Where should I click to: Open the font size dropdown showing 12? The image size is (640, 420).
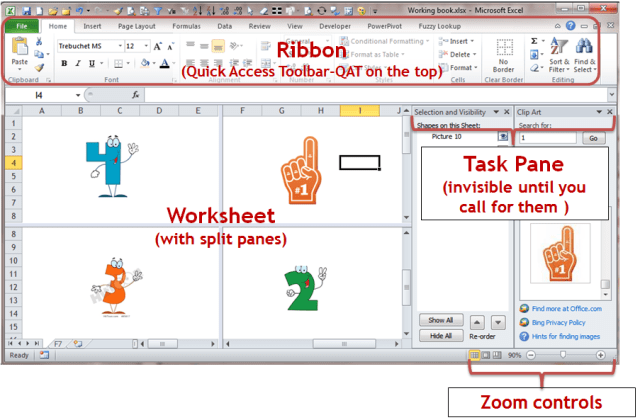[x=146, y=46]
